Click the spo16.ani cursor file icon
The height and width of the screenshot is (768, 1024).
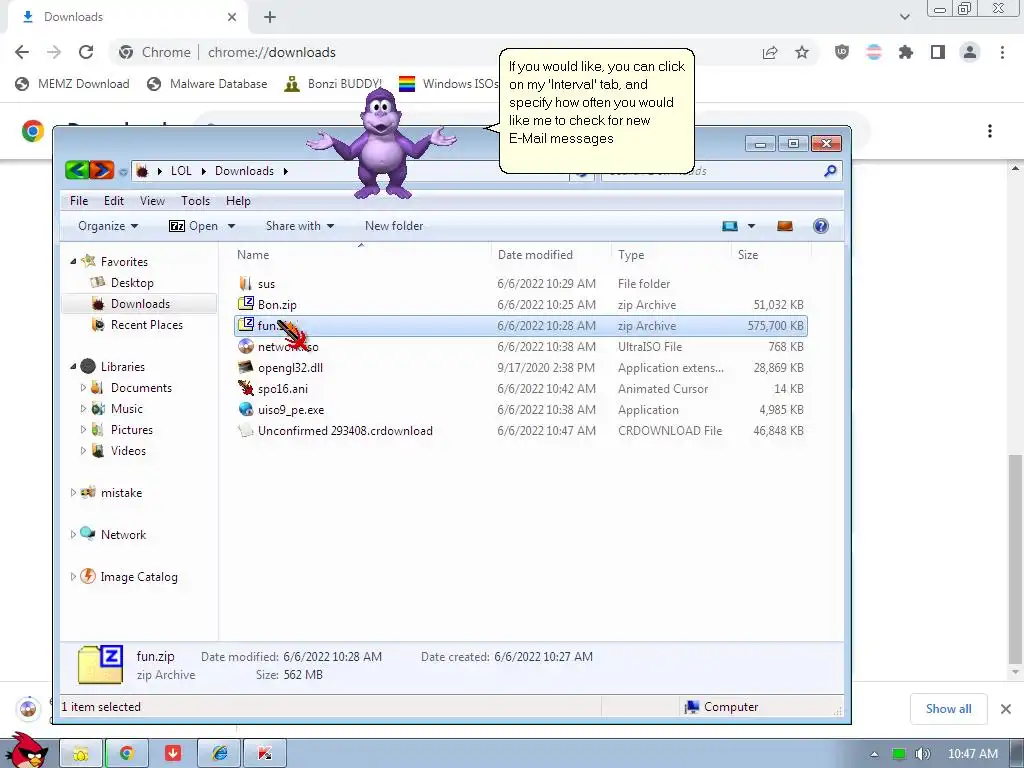tap(246, 388)
